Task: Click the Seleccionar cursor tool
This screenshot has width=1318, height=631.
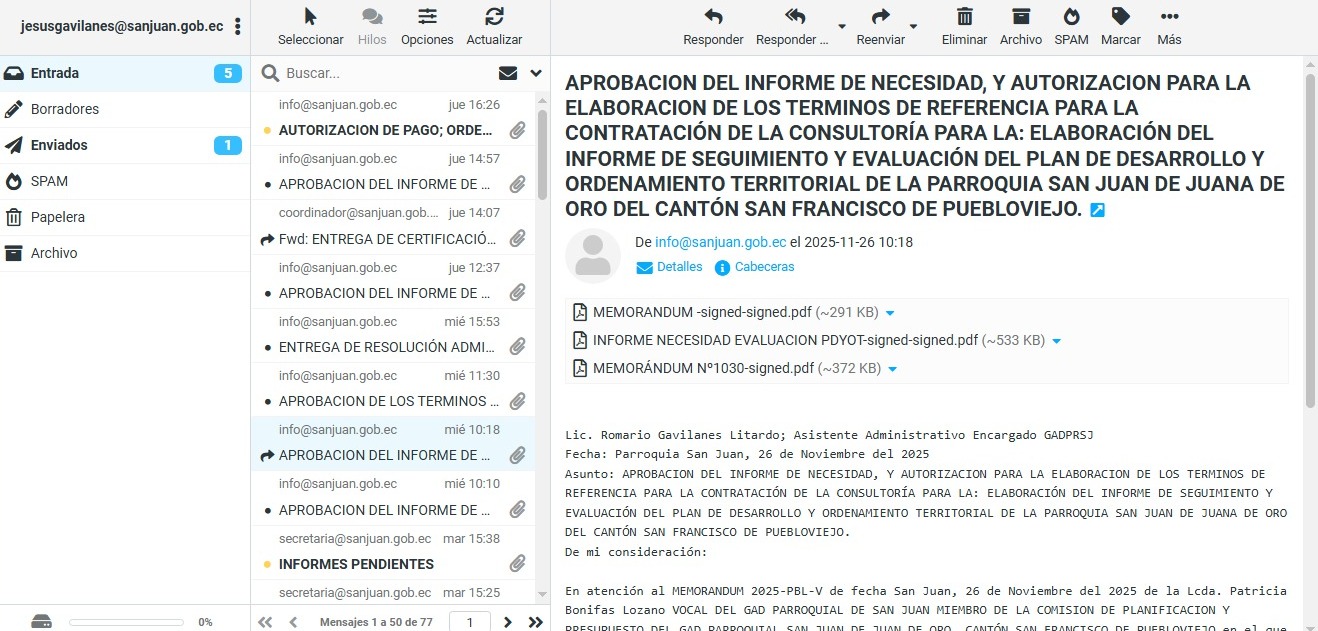Action: click(310, 17)
